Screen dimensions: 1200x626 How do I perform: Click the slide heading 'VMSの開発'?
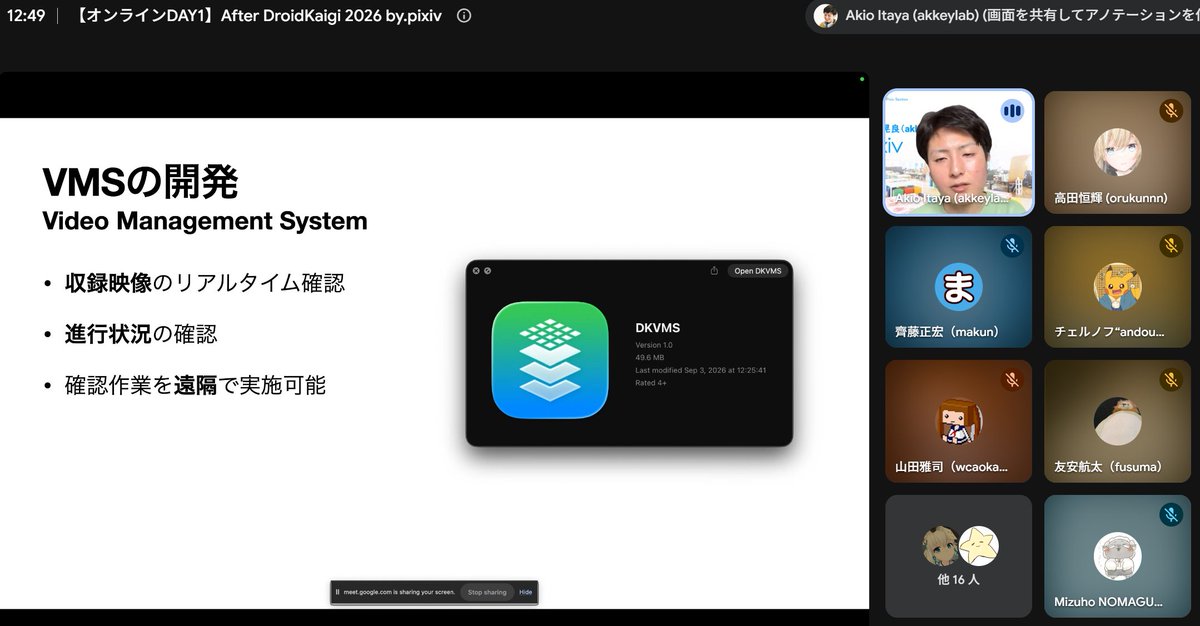(140, 183)
